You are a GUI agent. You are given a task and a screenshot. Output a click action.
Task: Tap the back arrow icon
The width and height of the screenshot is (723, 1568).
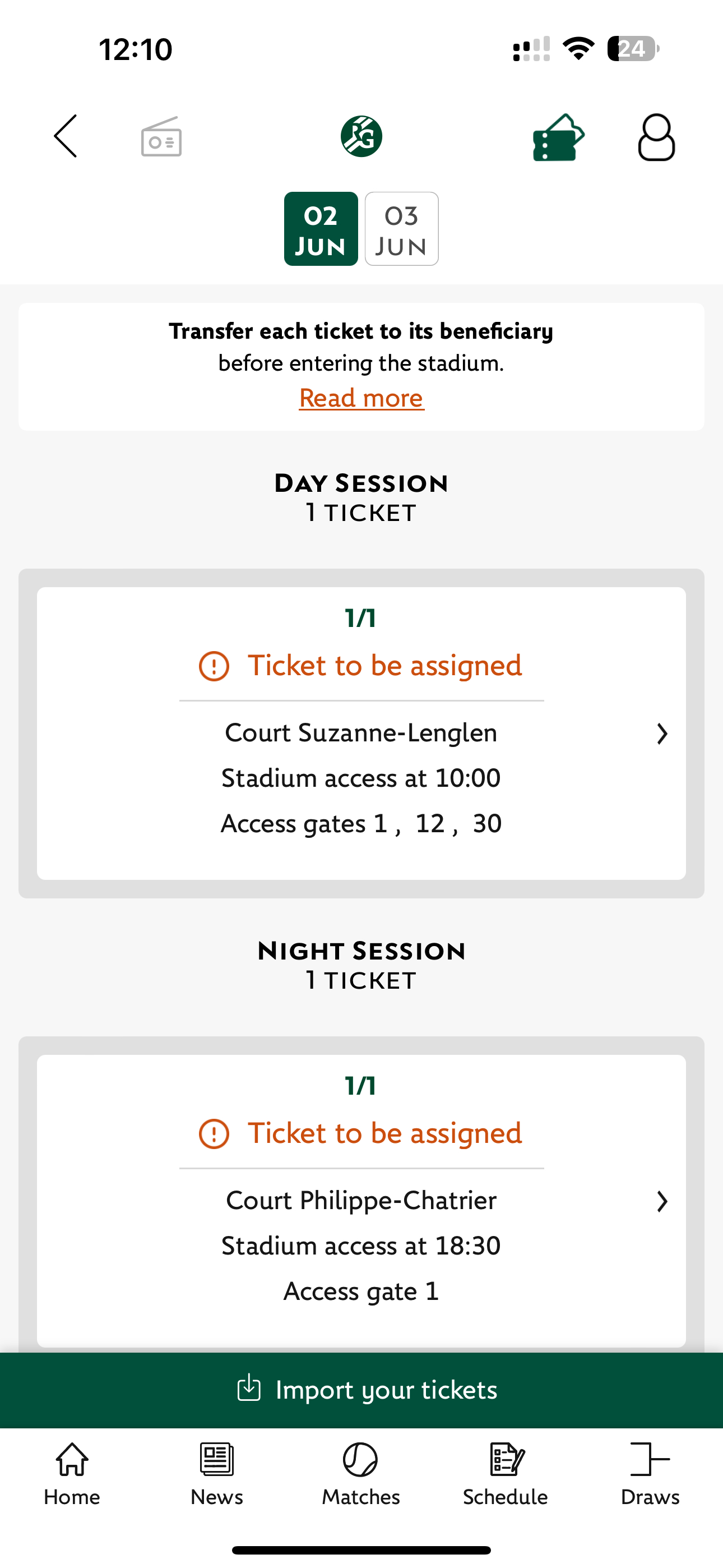click(66, 136)
